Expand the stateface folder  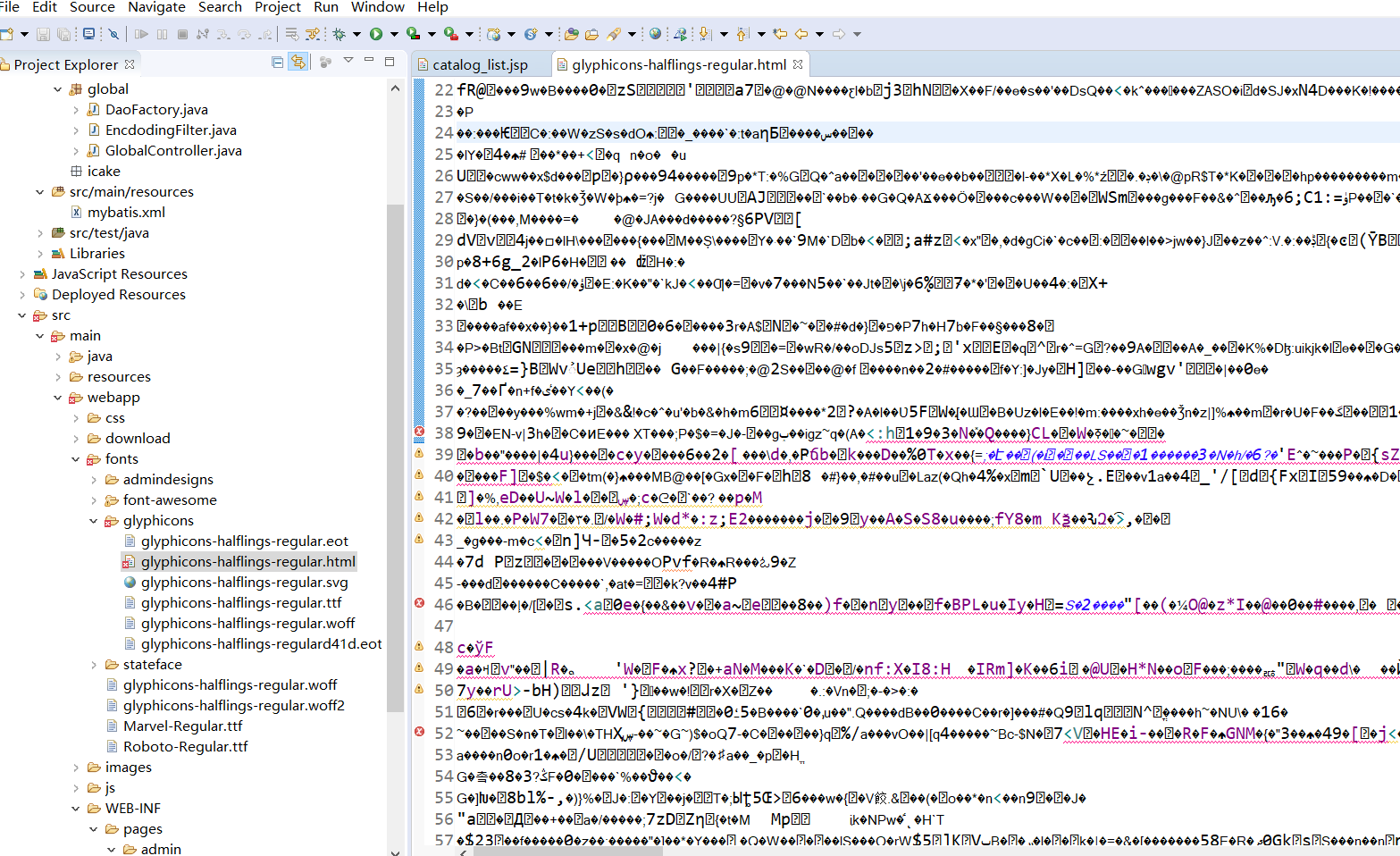[94, 665]
